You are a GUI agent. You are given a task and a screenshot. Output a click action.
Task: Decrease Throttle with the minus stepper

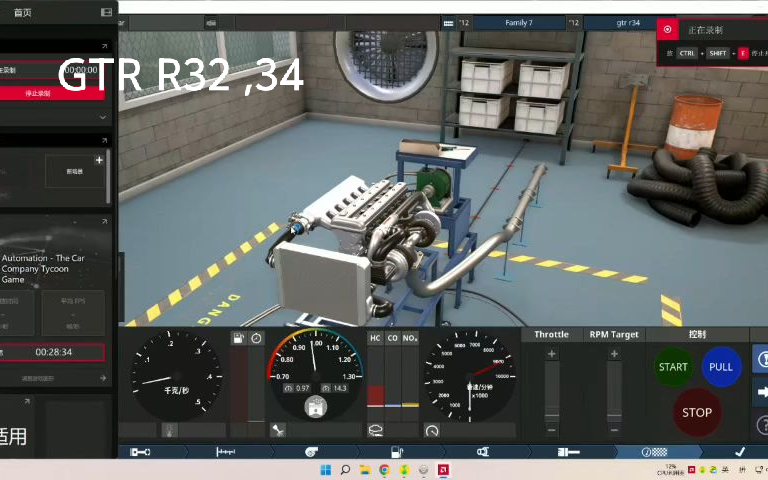552,430
